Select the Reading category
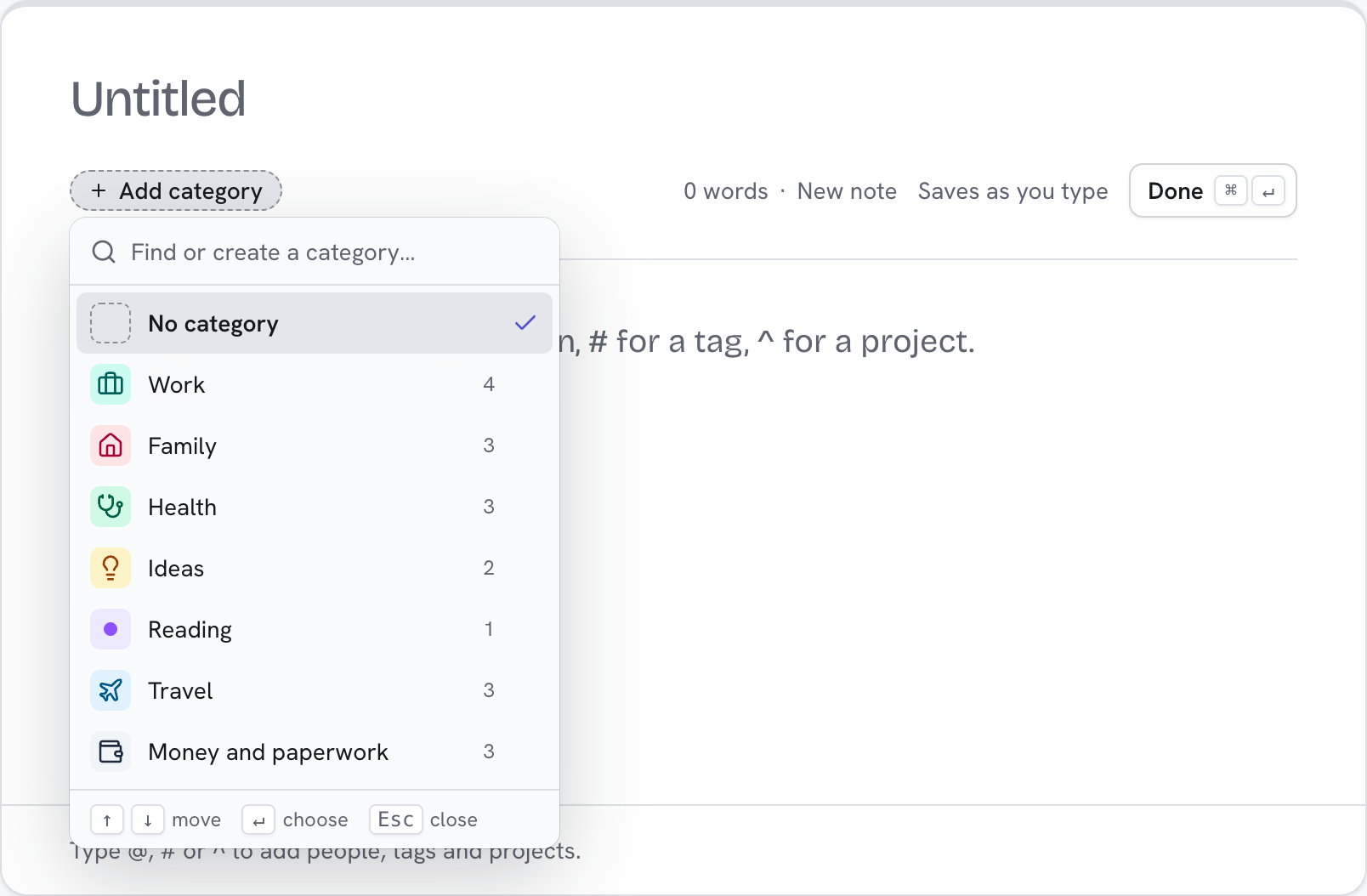The height and width of the screenshot is (896, 1367). pyautogui.click(x=315, y=629)
